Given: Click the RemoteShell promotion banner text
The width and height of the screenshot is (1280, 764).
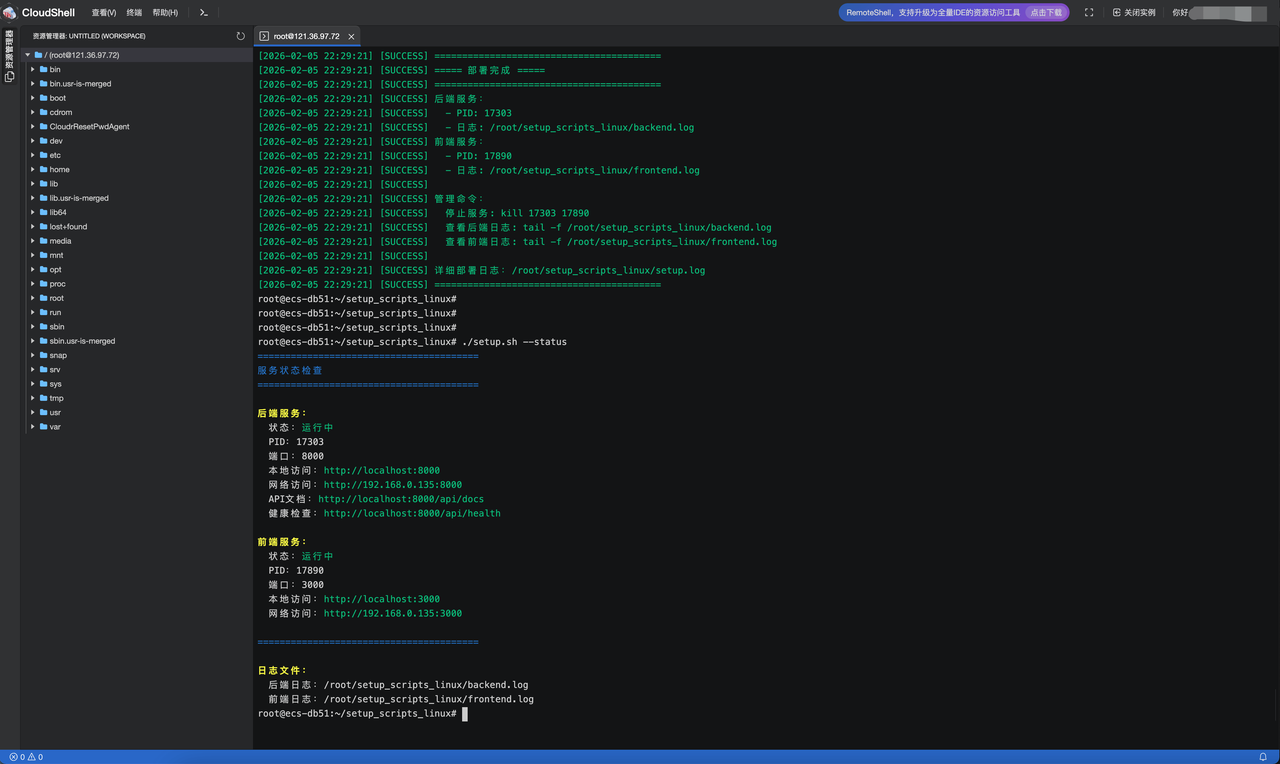Looking at the screenshot, I should click(933, 12).
